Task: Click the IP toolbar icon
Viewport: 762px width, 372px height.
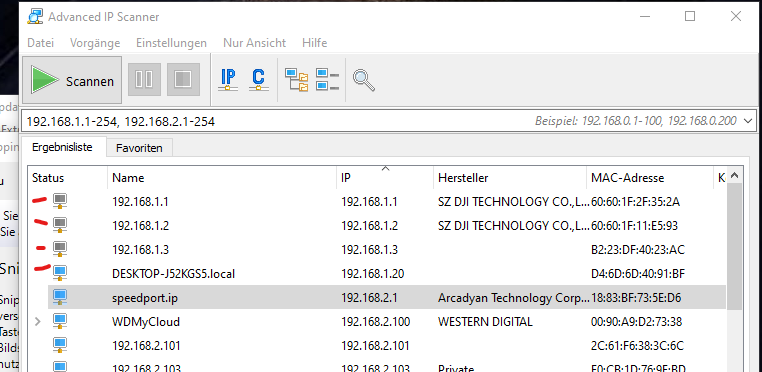Action: pos(228,80)
